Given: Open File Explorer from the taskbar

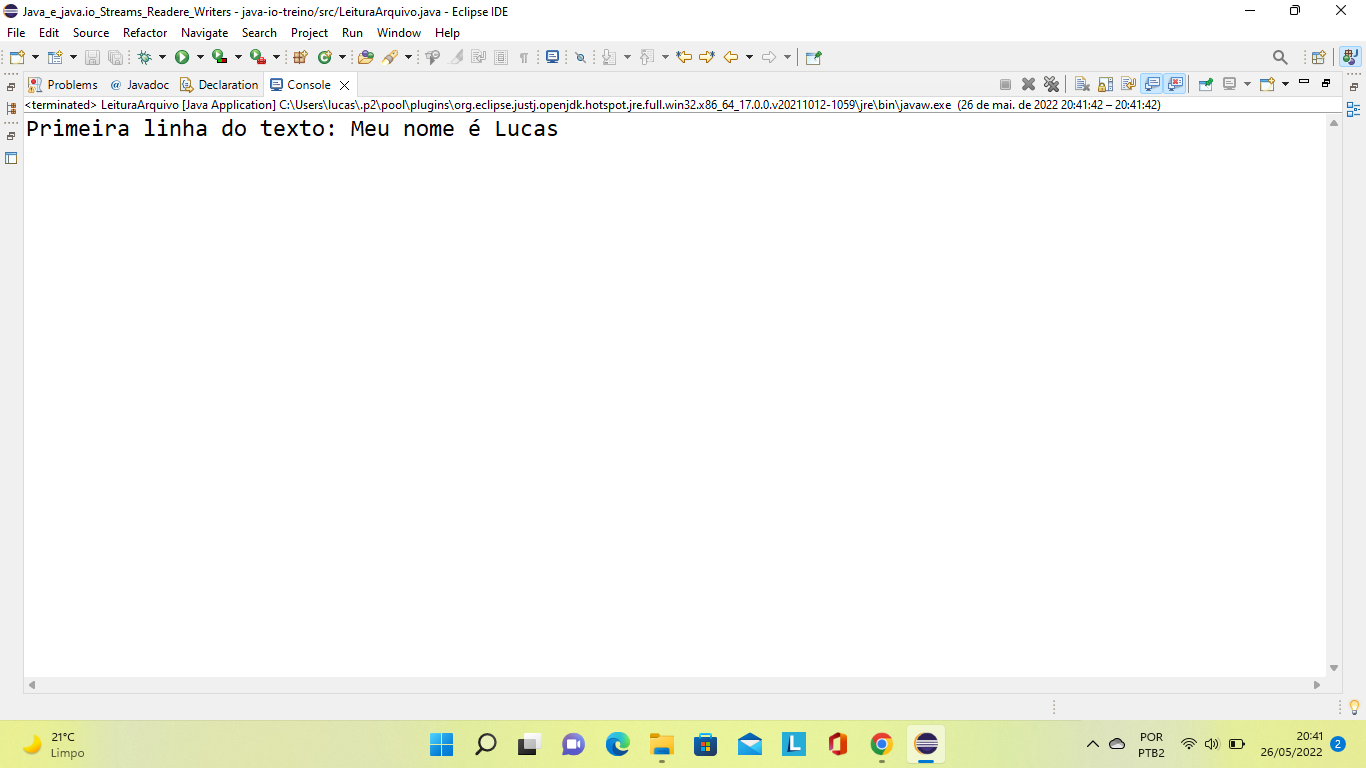Looking at the screenshot, I should tap(661, 744).
